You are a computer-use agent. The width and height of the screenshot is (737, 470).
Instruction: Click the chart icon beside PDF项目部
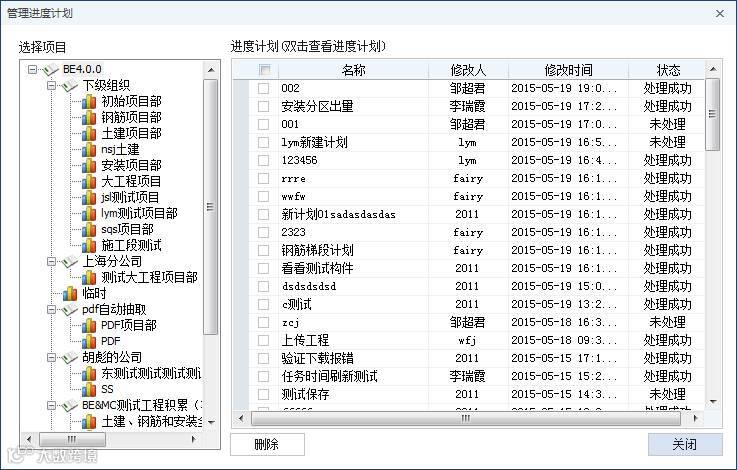coord(89,325)
